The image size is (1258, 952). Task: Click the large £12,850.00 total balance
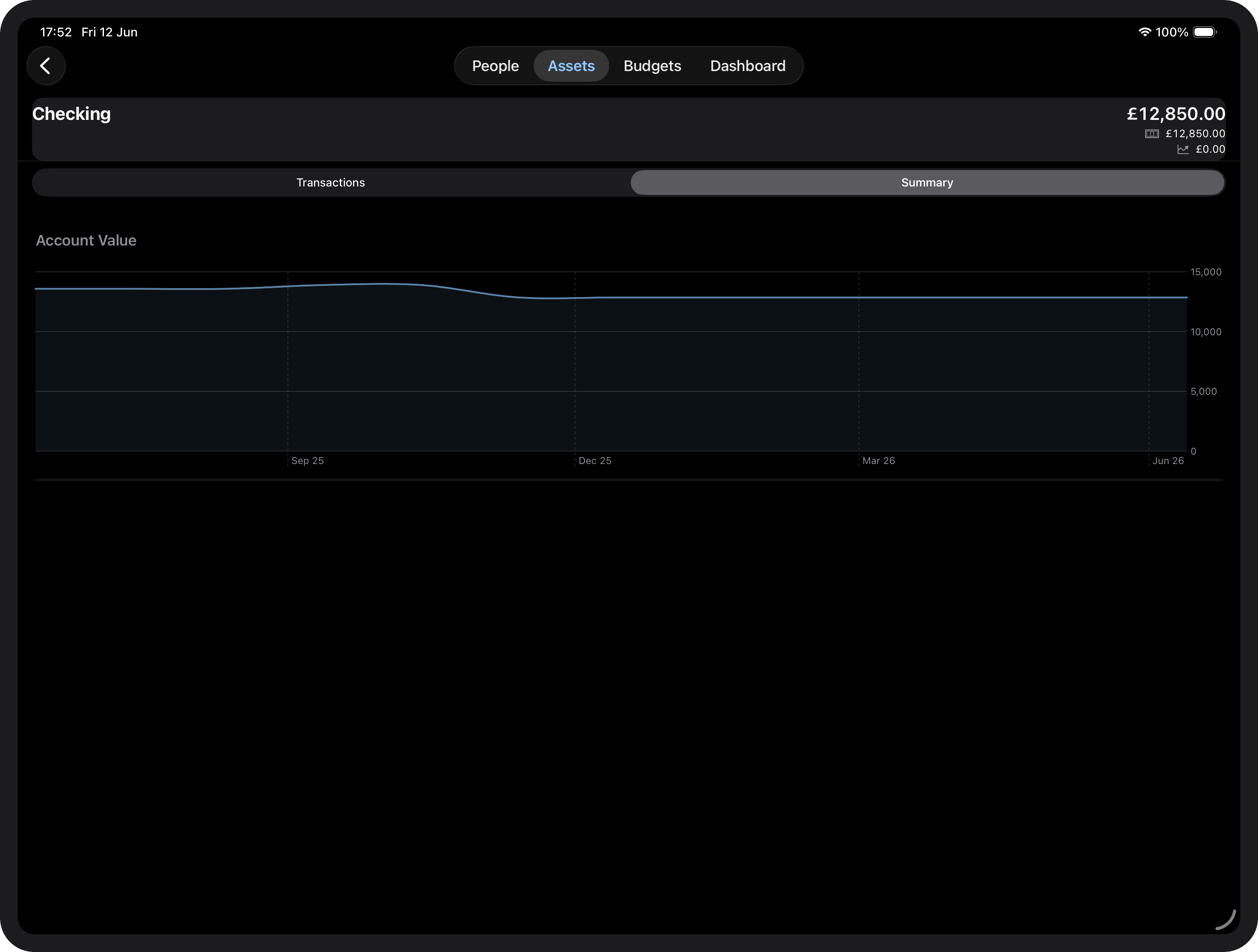tap(1175, 114)
